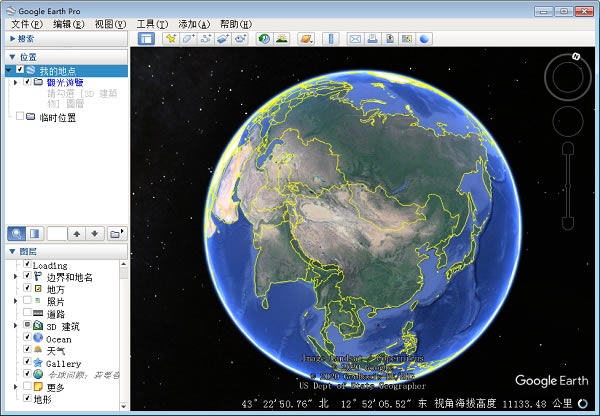The image size is (600, 416).
Task: Select the add polygon tool
Action: pyautogui.click(x=188, y=39)
